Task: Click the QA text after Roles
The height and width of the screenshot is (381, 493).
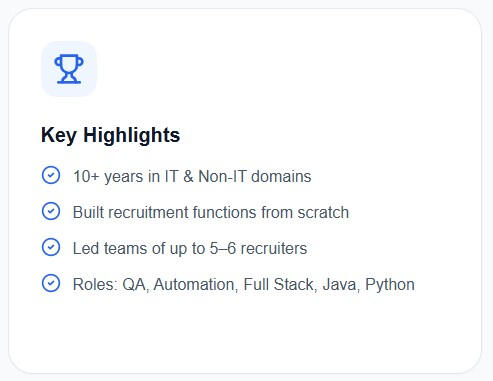Action: [x=134, y=285]
